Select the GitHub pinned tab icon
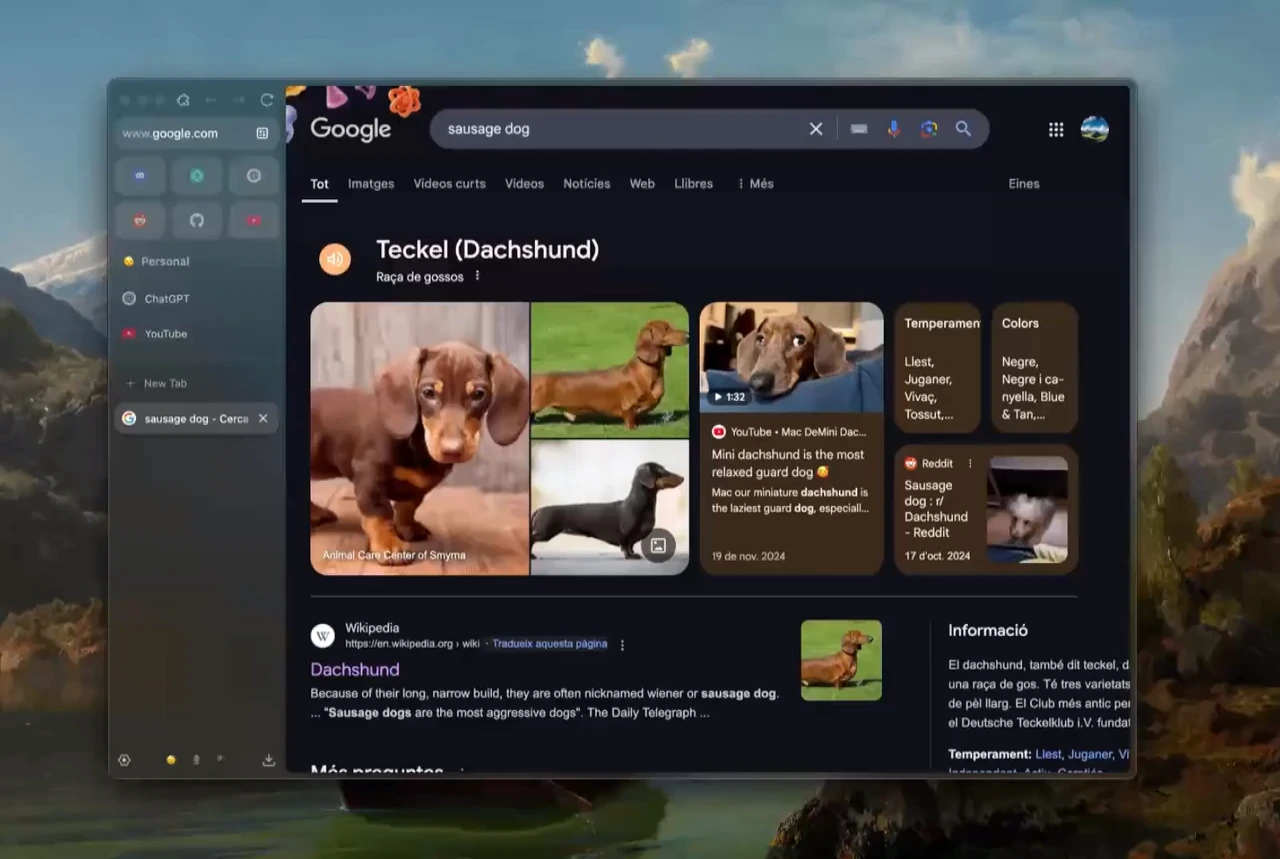The image size is (1280, 859). 197,219
